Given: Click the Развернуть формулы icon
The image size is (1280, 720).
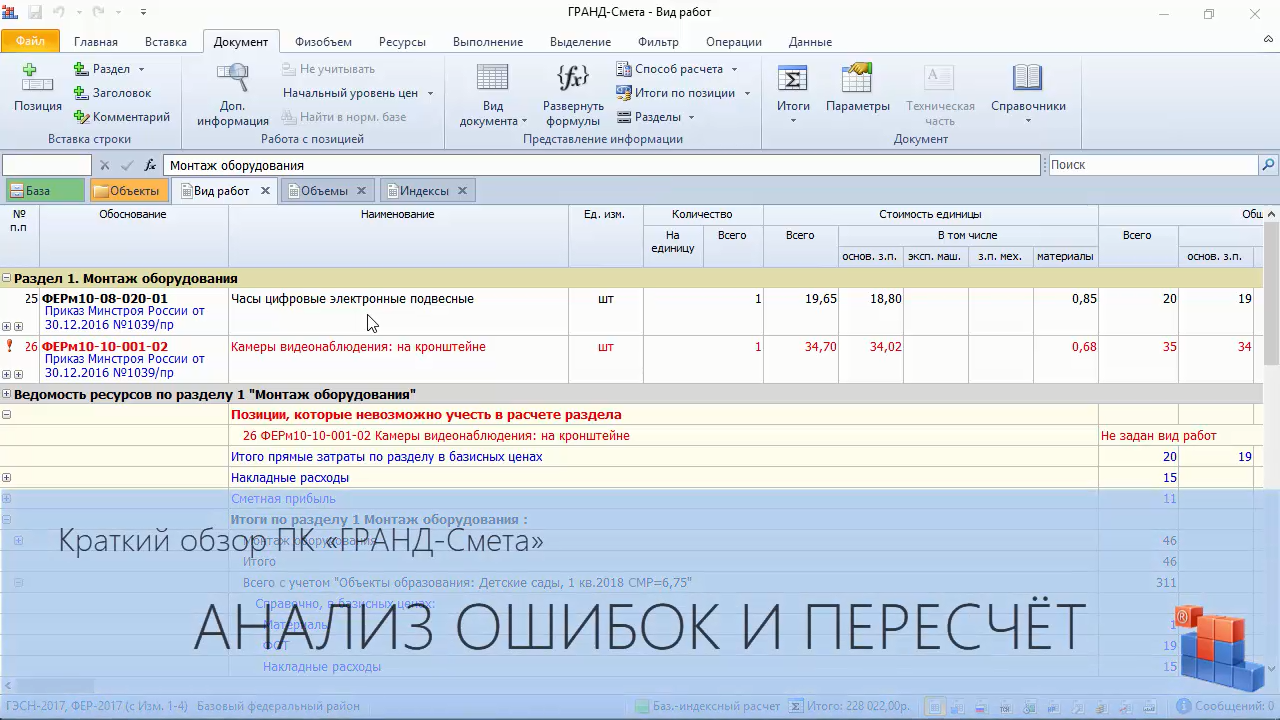Looking at the screenshot, I should pyautogui.click(x=573, y=78).
